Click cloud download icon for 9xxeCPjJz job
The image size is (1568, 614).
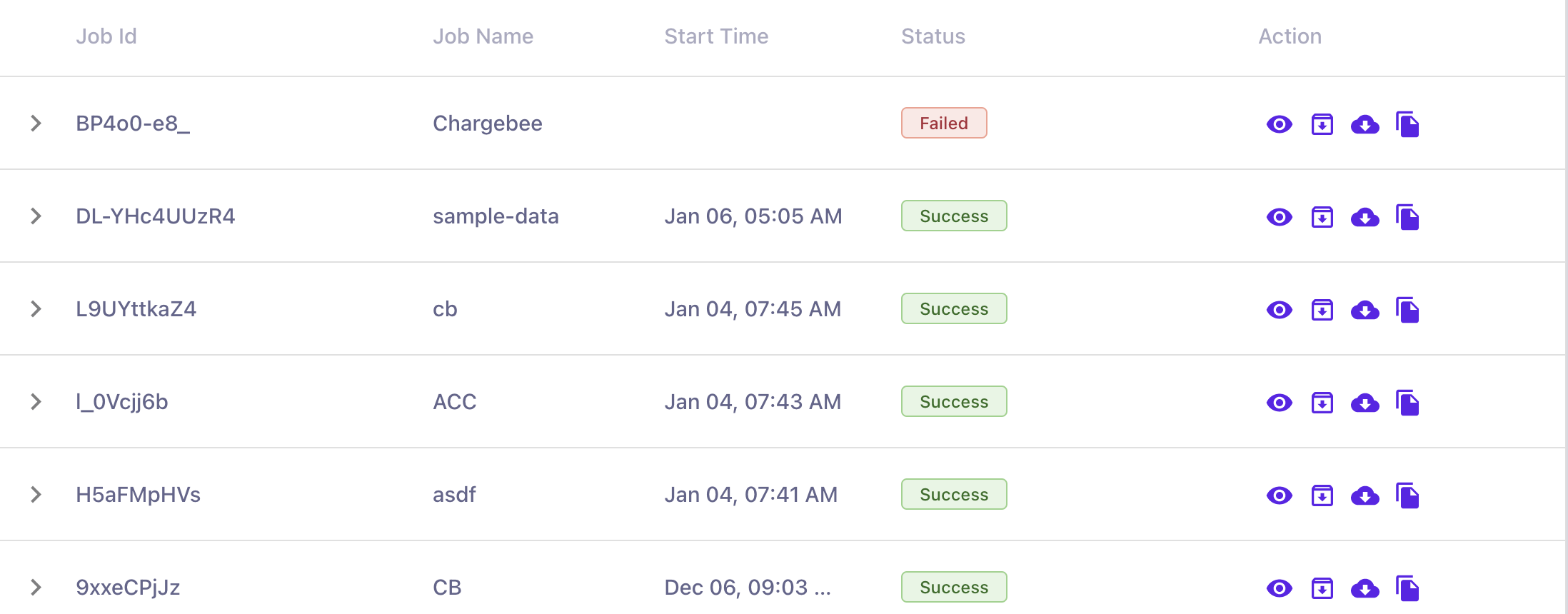(x=1365, y=589)
